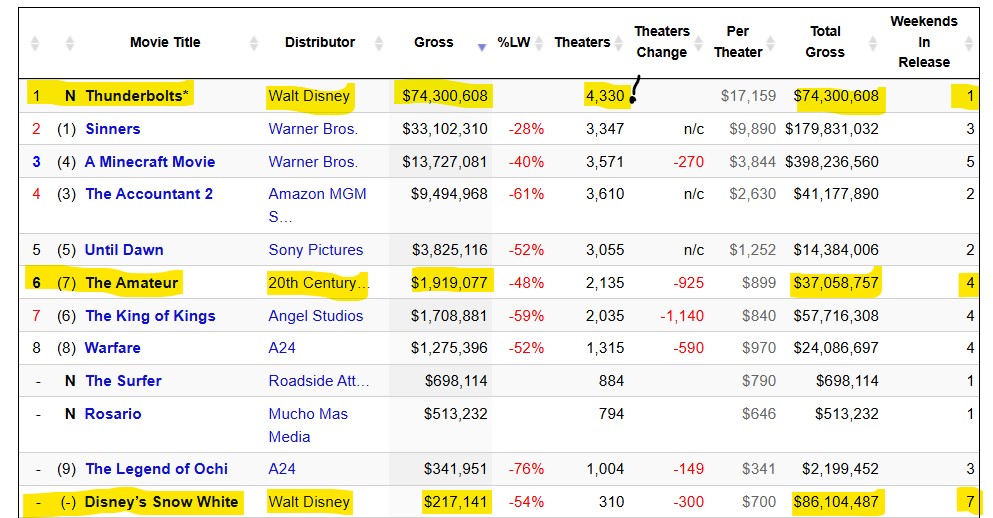Click the Distributor column sort arrows

379,43
